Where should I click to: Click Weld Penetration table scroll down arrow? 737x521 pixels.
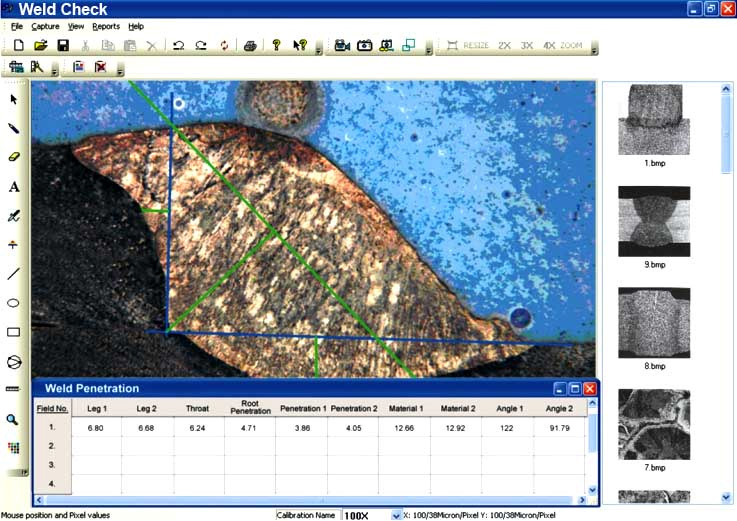593,490
